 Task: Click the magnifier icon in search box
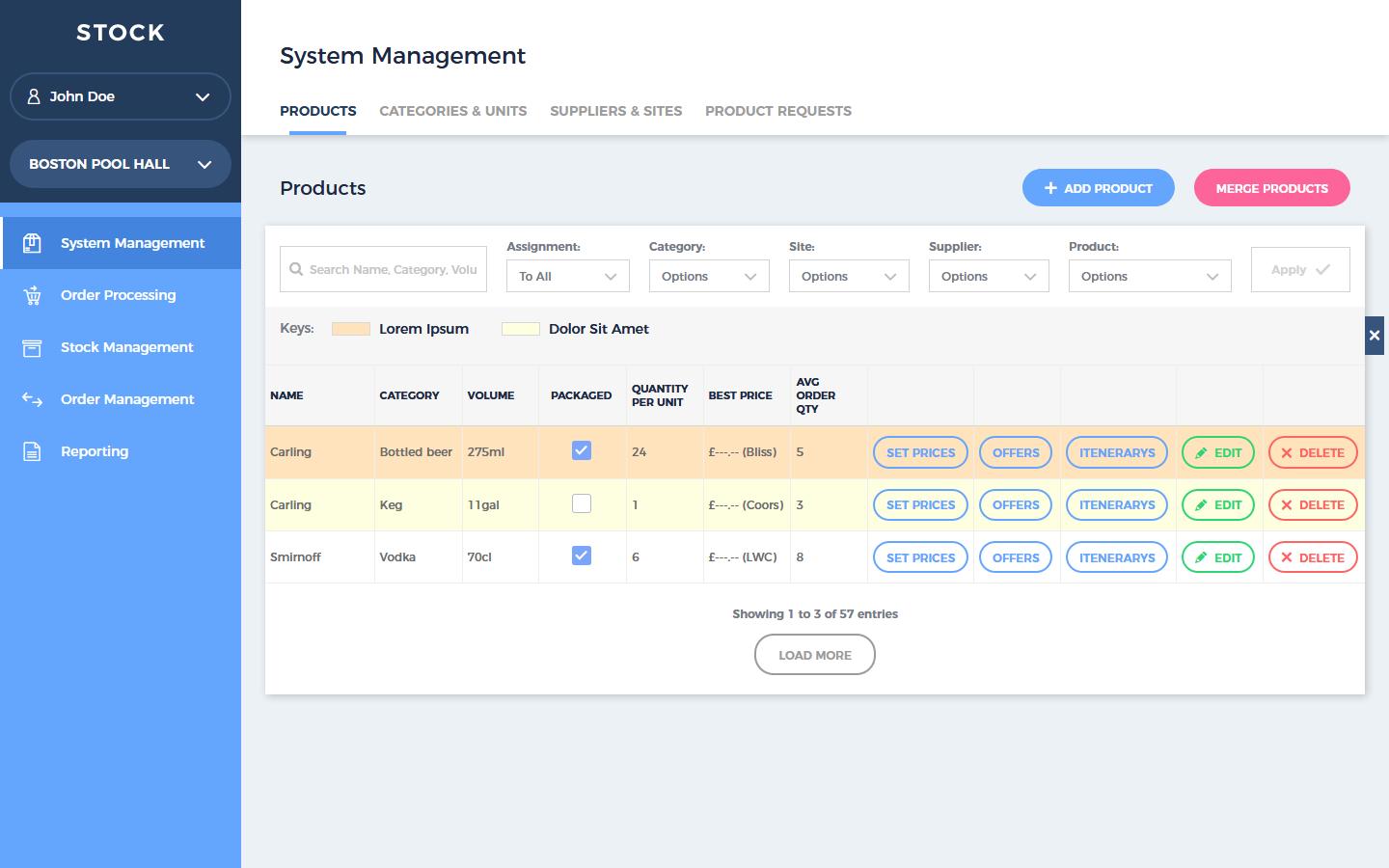(296, 270)
